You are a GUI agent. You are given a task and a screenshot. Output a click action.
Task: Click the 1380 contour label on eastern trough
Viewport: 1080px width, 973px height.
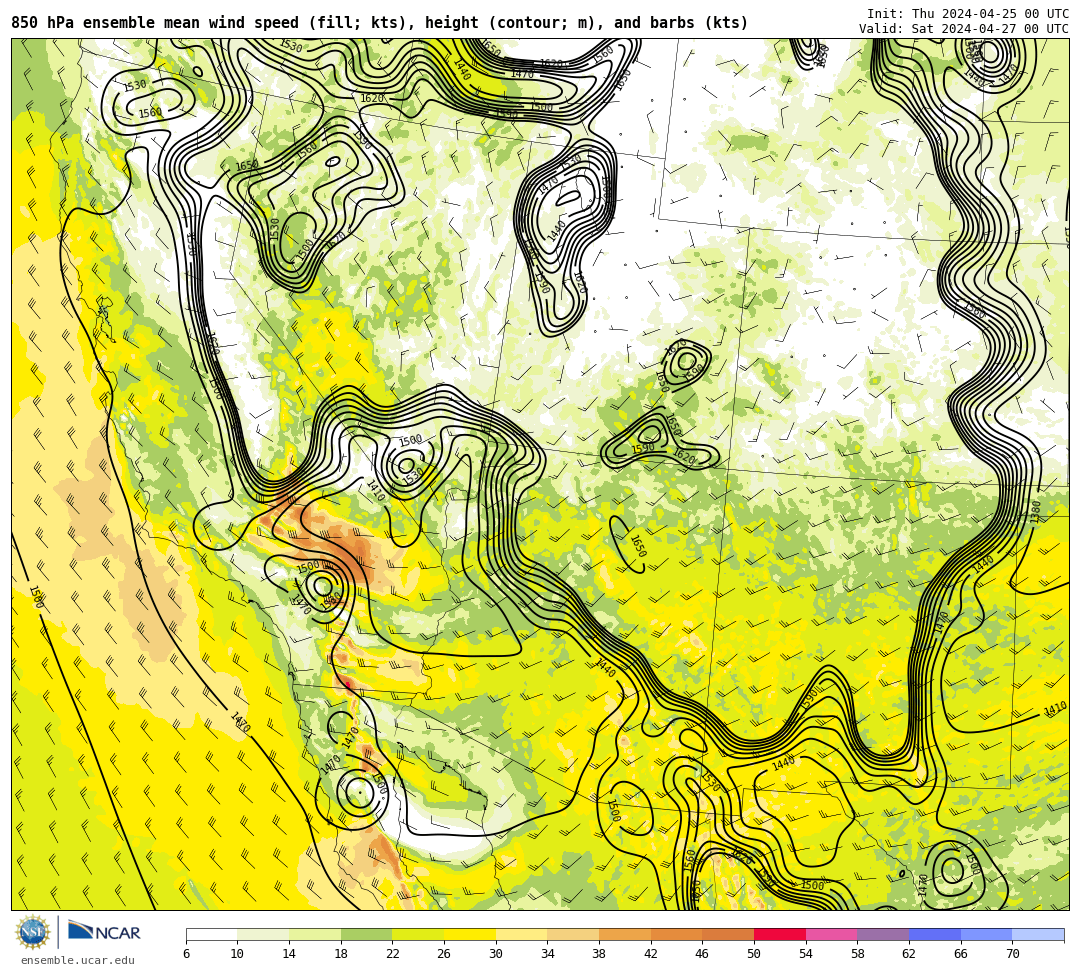1036,512
